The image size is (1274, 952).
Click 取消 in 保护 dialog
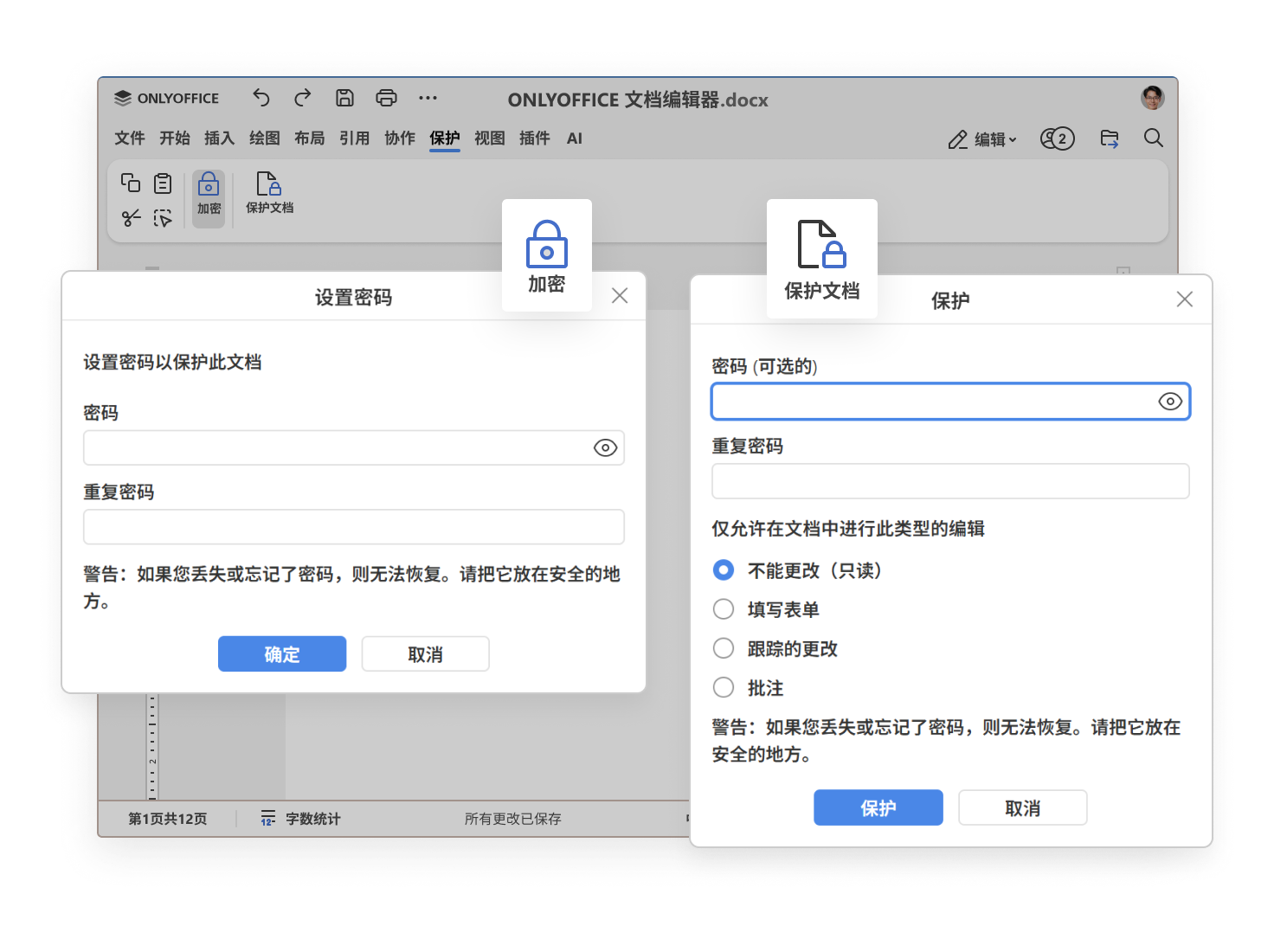point(1023,807)
